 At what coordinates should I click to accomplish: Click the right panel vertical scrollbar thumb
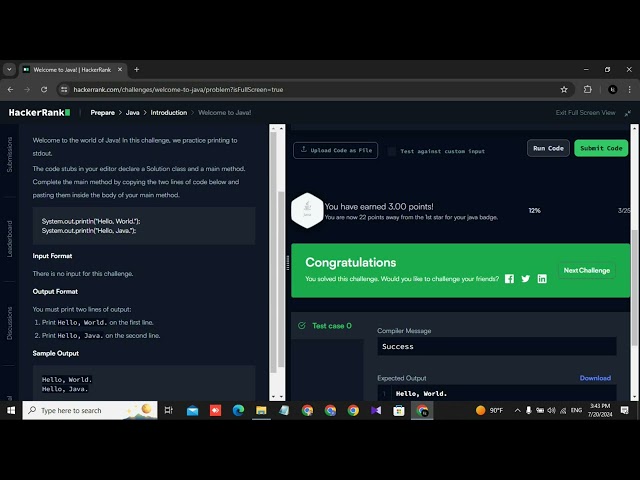[x=634, y=288]
